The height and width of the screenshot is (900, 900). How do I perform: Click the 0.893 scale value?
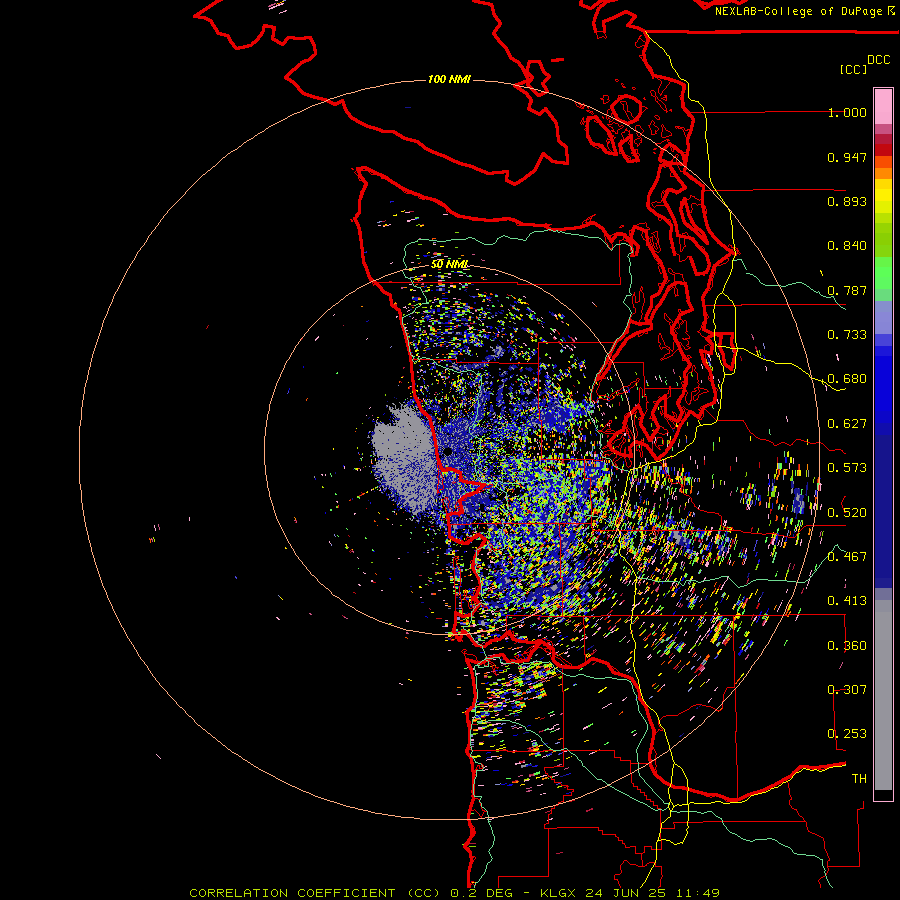(x=847, y=201)
